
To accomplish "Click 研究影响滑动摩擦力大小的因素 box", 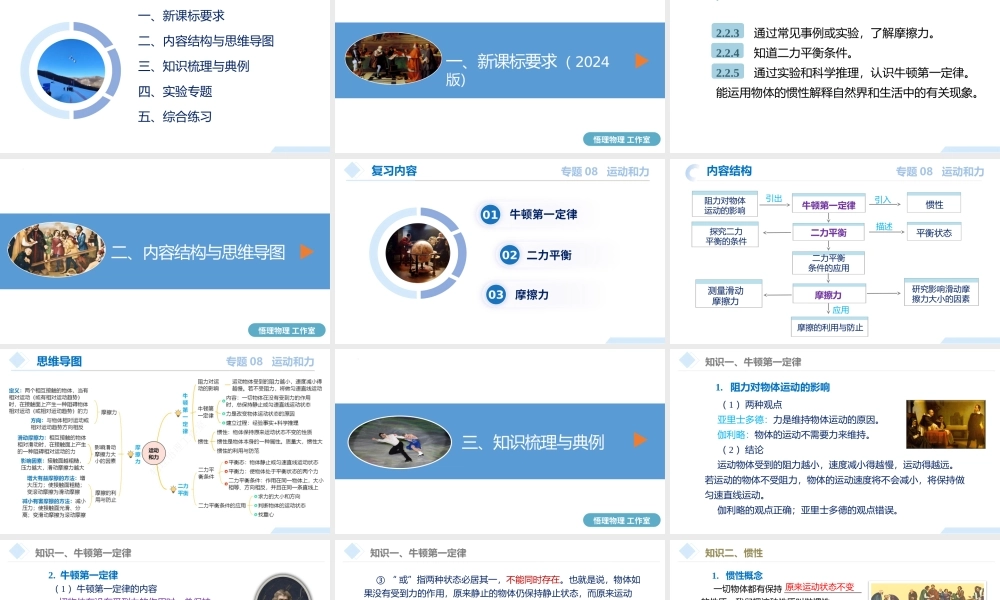I will (941, 293).
